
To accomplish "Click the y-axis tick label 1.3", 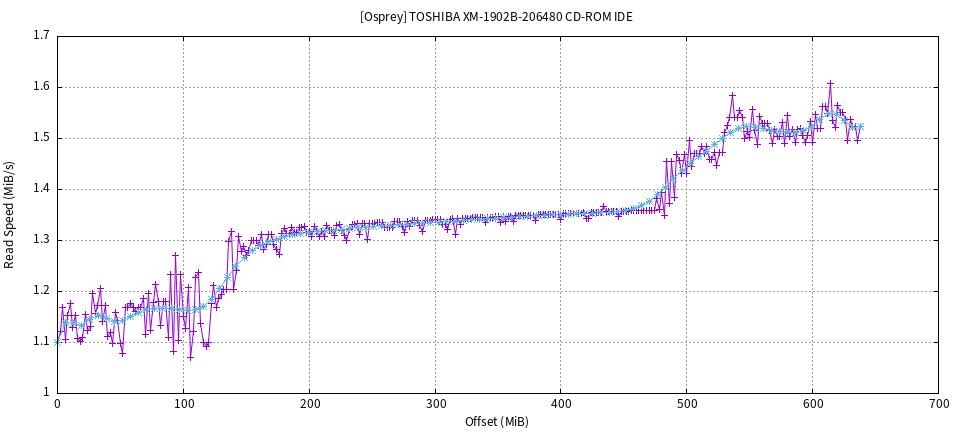I will pyautogui.click(x=42, y=239).
